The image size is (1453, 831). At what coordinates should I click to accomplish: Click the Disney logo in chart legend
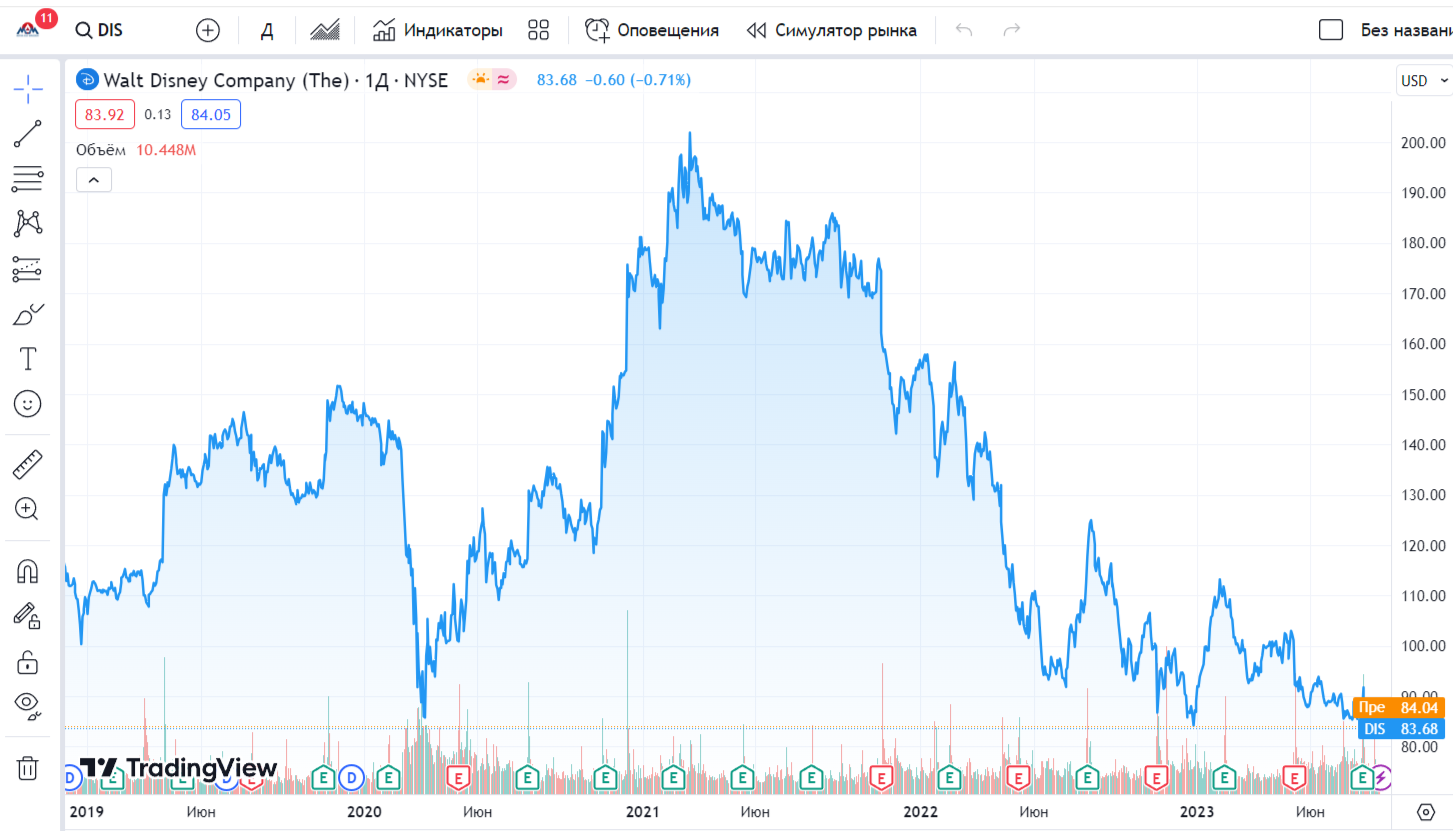point(87,80)
